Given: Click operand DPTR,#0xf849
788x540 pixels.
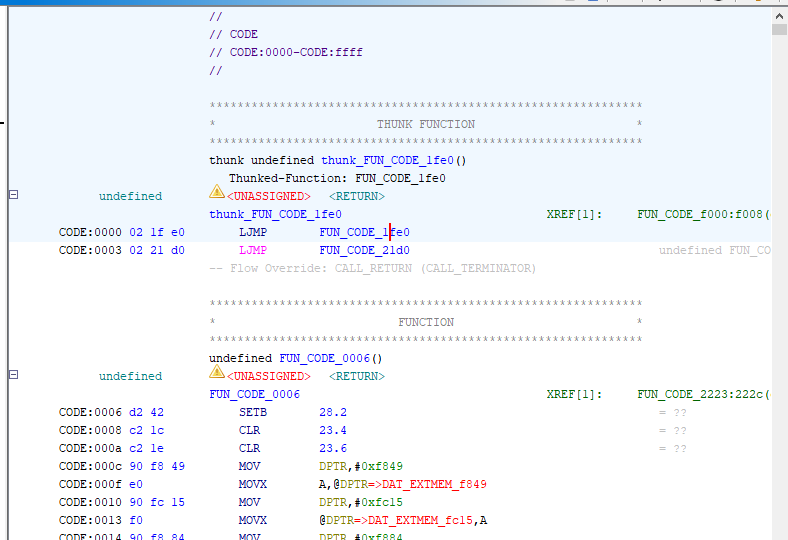Looking at the screenshot, I should click(361, 467).
